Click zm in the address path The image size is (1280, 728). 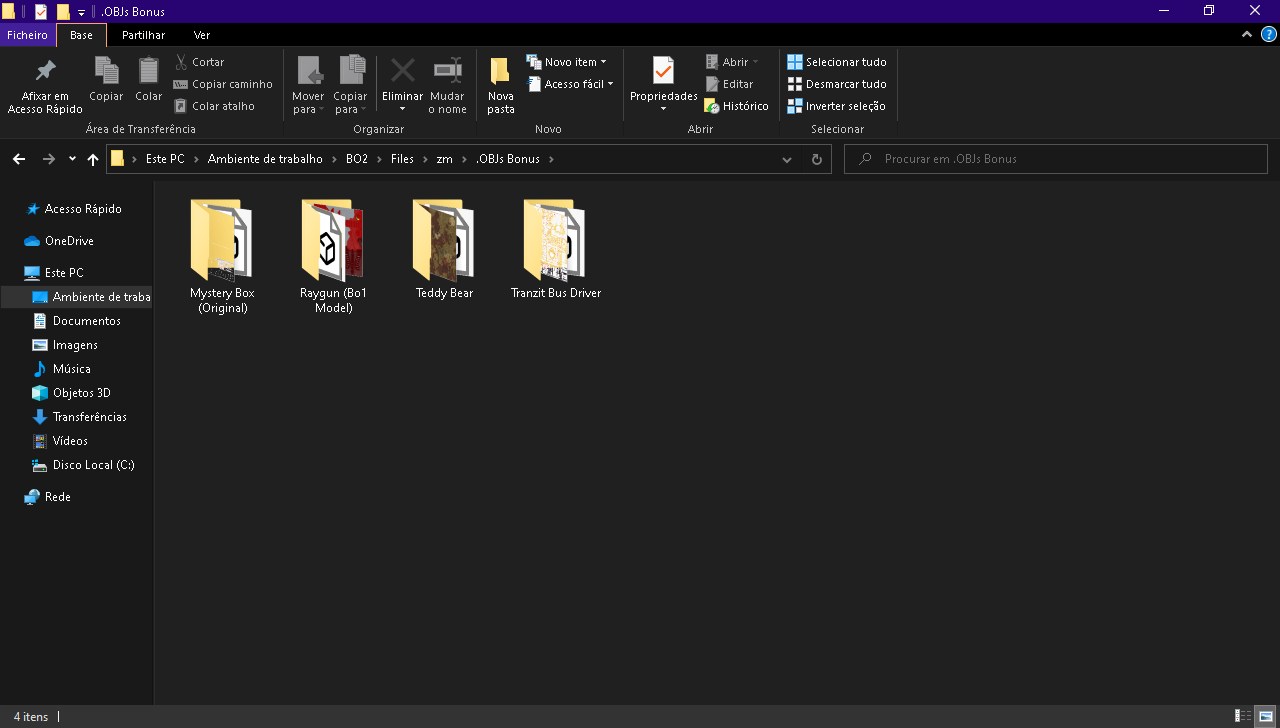(444, 159)
